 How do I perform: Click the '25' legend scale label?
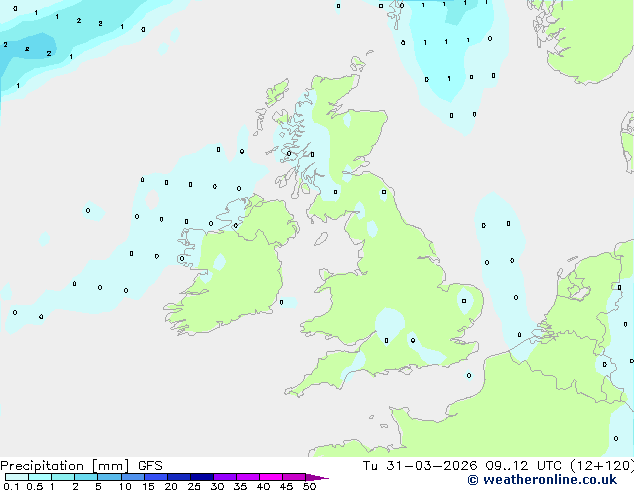pos(194,486)
